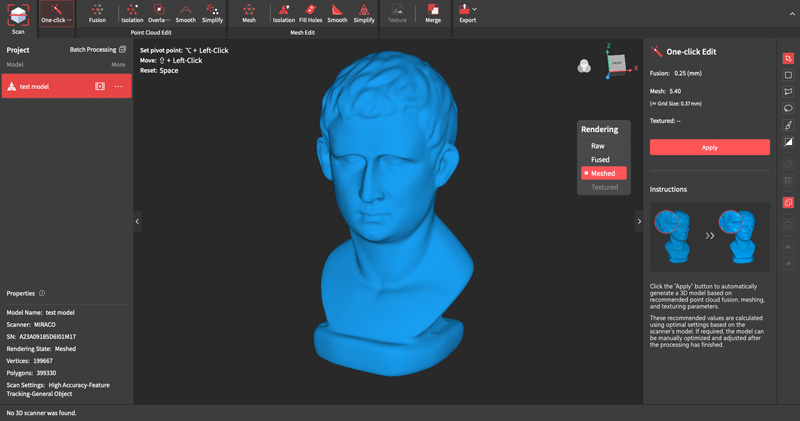Choose Mesh Edit Simplify
Image resolution: width=800 pixels, height=421 pixels.
click(x=364, y=14)
